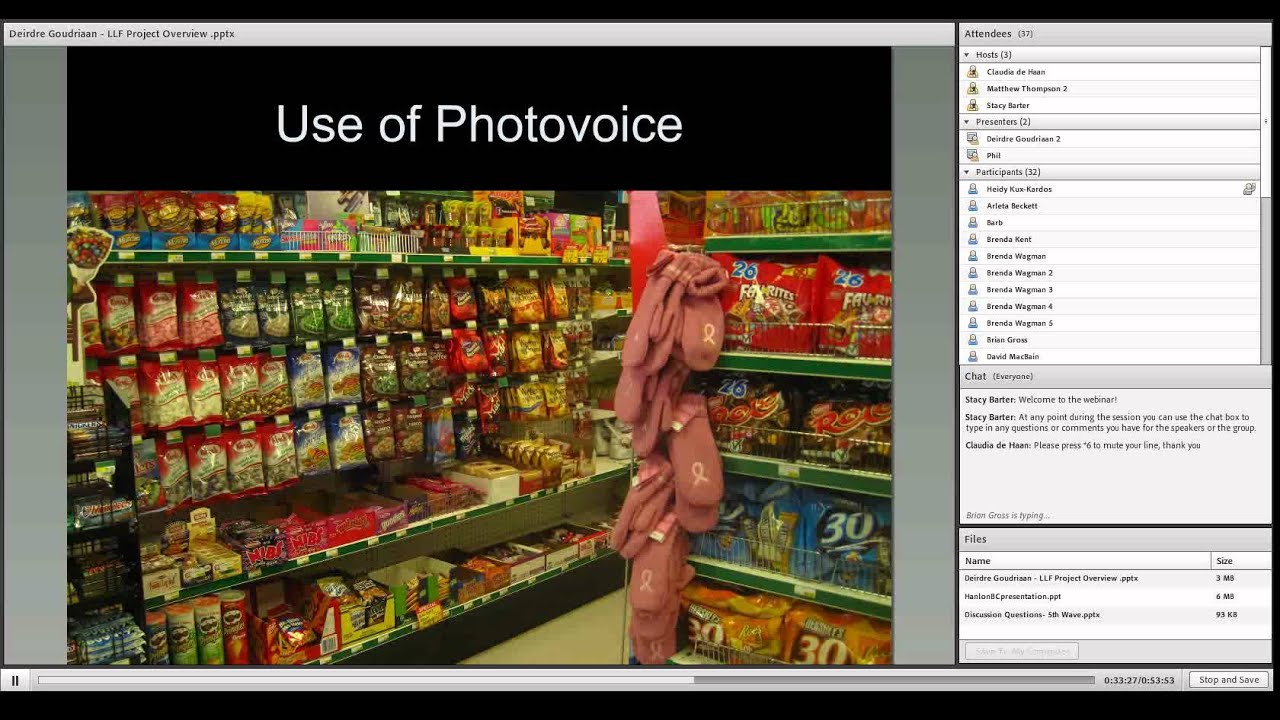Click host icon beside Claudia de Haan
This screenshot has width=1280, height=720.
coord(973,72)
